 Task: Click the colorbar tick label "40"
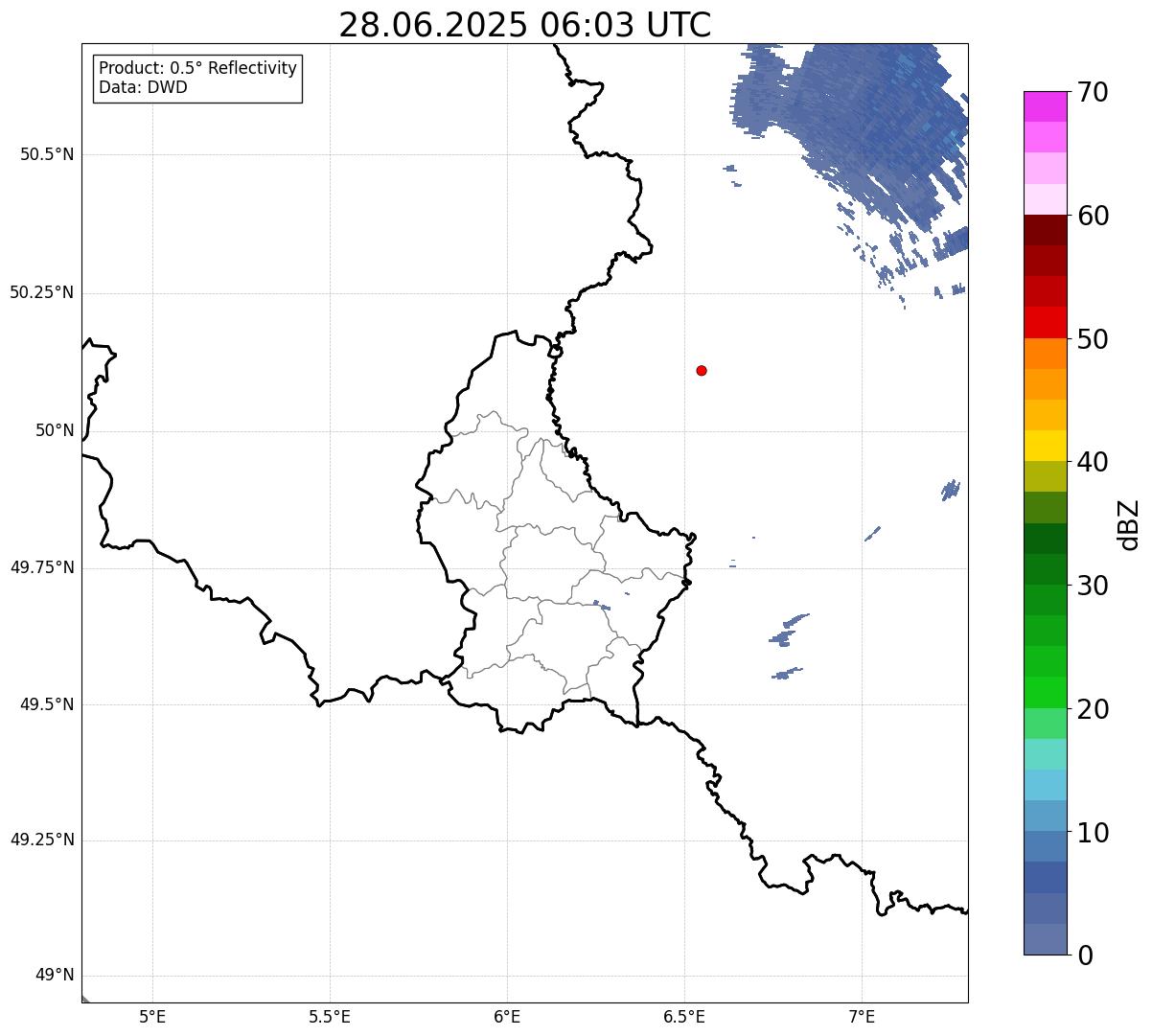(x=1094, y=463)
